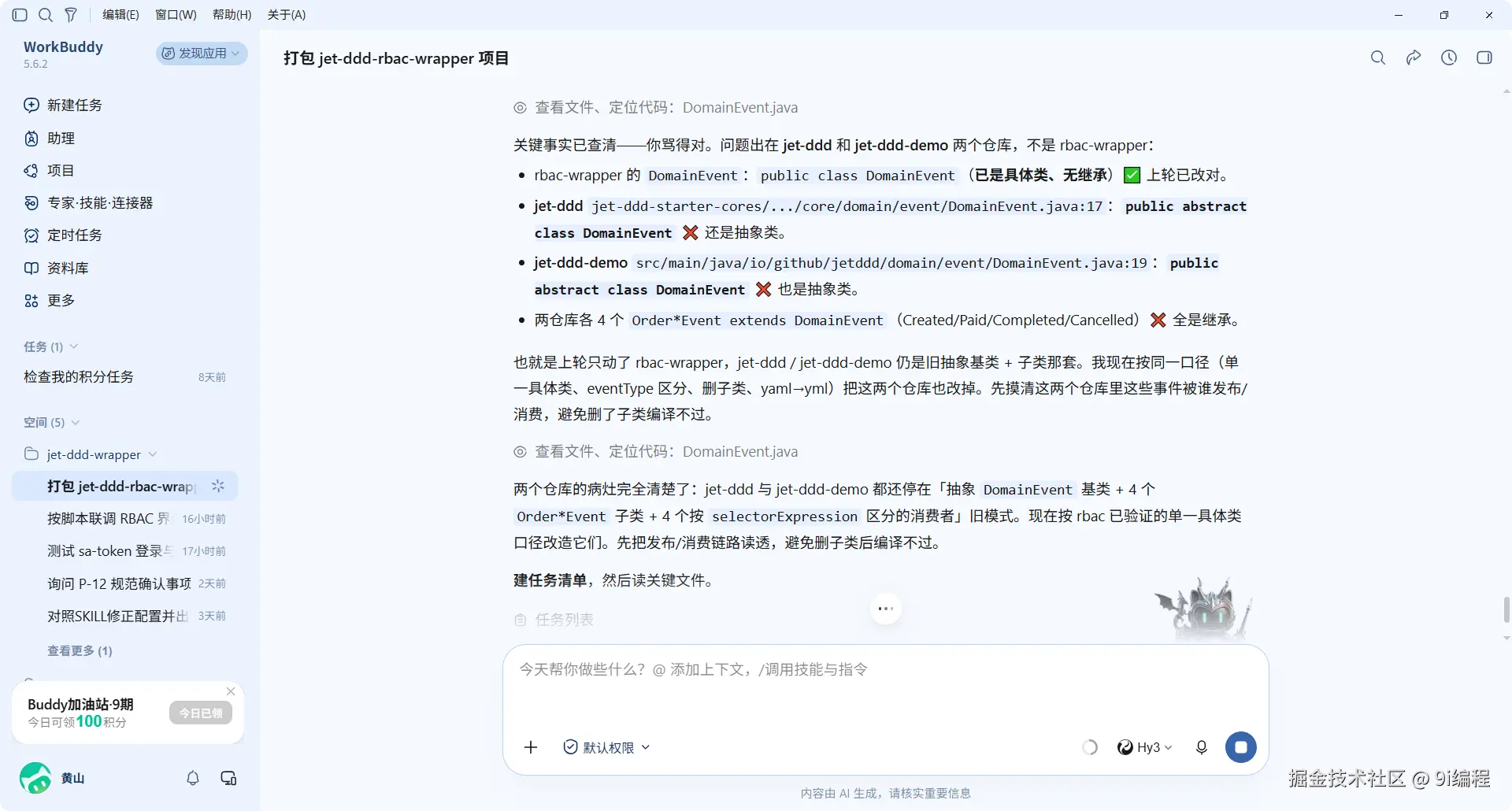
Task: Open the 关于(A) menu
Action: (287, 15)
